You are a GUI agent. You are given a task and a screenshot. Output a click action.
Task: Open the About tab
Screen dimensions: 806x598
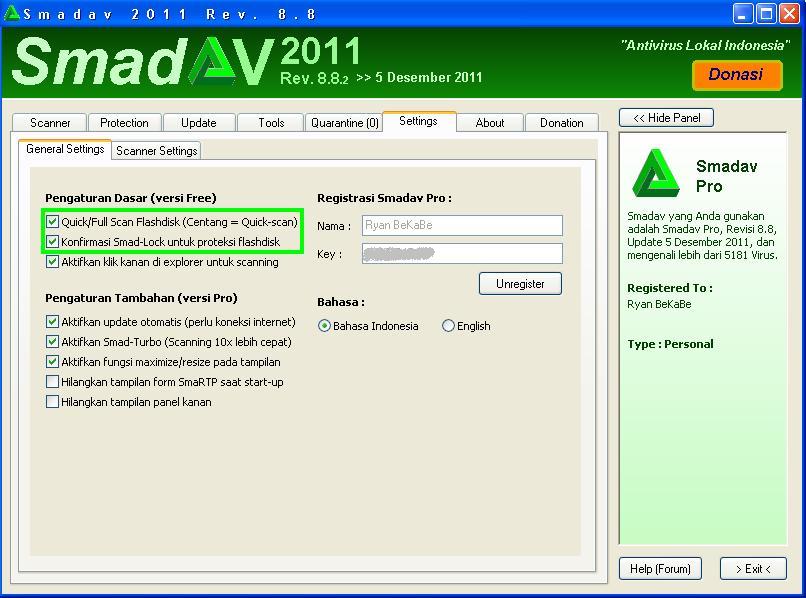click(x=490, y=123)
